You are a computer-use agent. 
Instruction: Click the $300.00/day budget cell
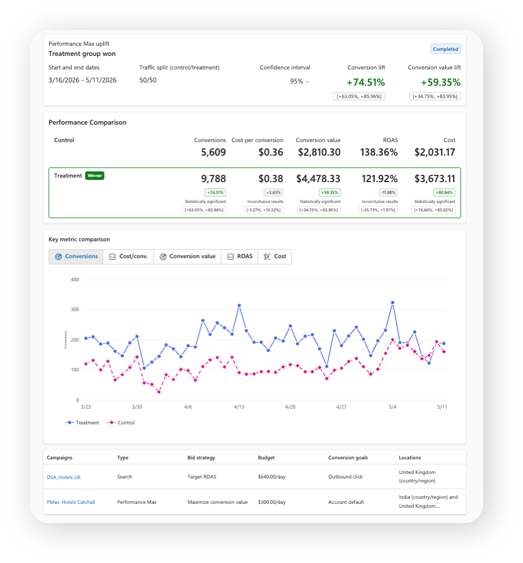click(x=272, y=502)
